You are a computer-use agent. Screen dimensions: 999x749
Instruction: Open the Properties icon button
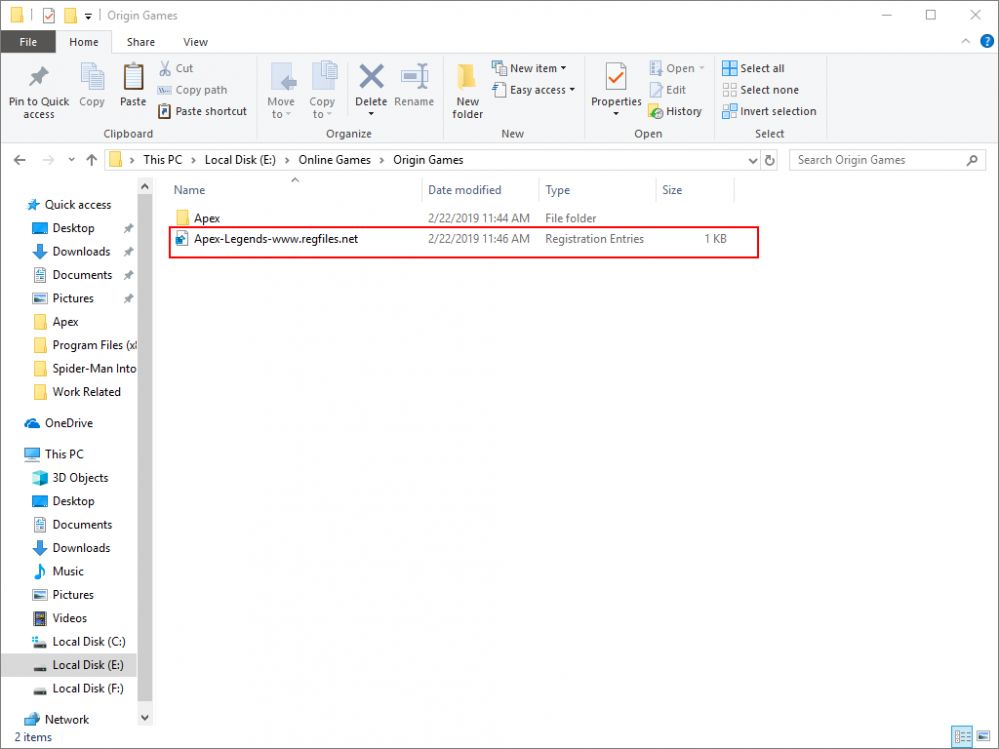point(616,77)
